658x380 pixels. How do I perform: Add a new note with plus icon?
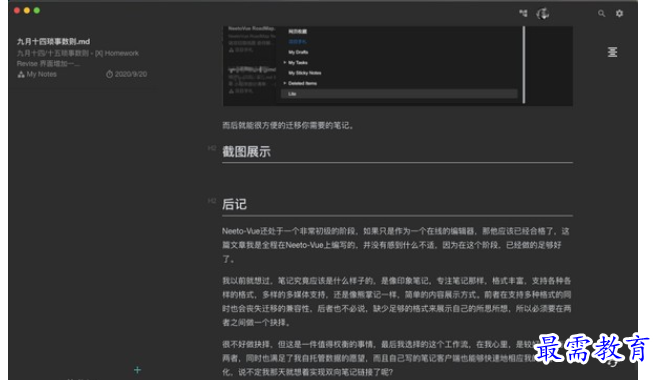click(x=137, y=370)
